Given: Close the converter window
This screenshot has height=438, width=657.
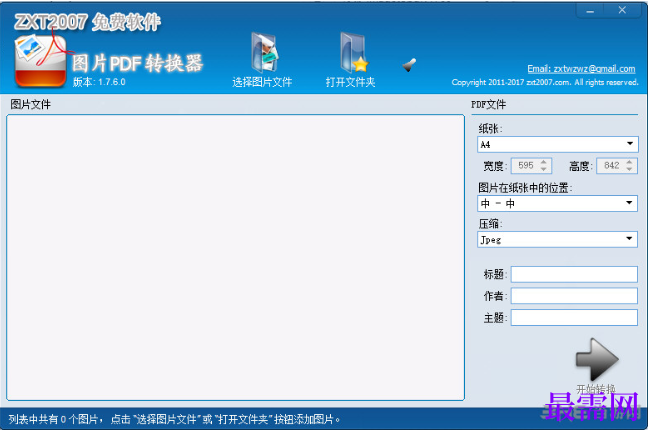Looking at the screenshot, I should (x=622, y=10).
